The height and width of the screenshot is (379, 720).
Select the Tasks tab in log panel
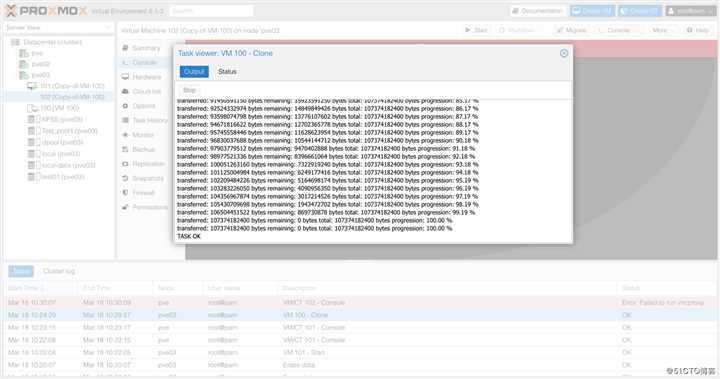(x=21, y=271)
